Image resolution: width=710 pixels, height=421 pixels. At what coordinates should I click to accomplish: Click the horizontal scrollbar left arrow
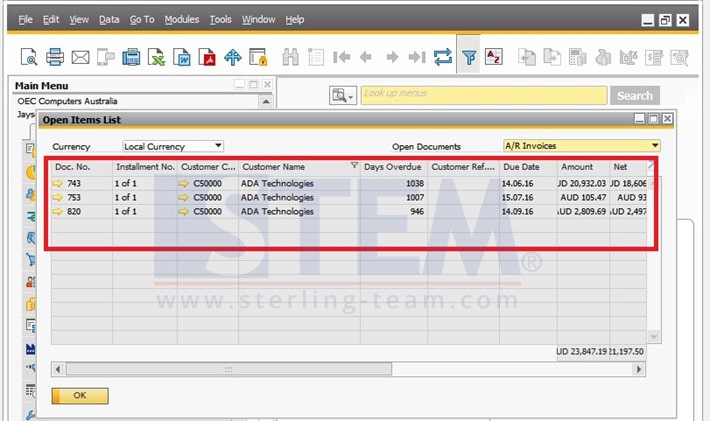58,369
